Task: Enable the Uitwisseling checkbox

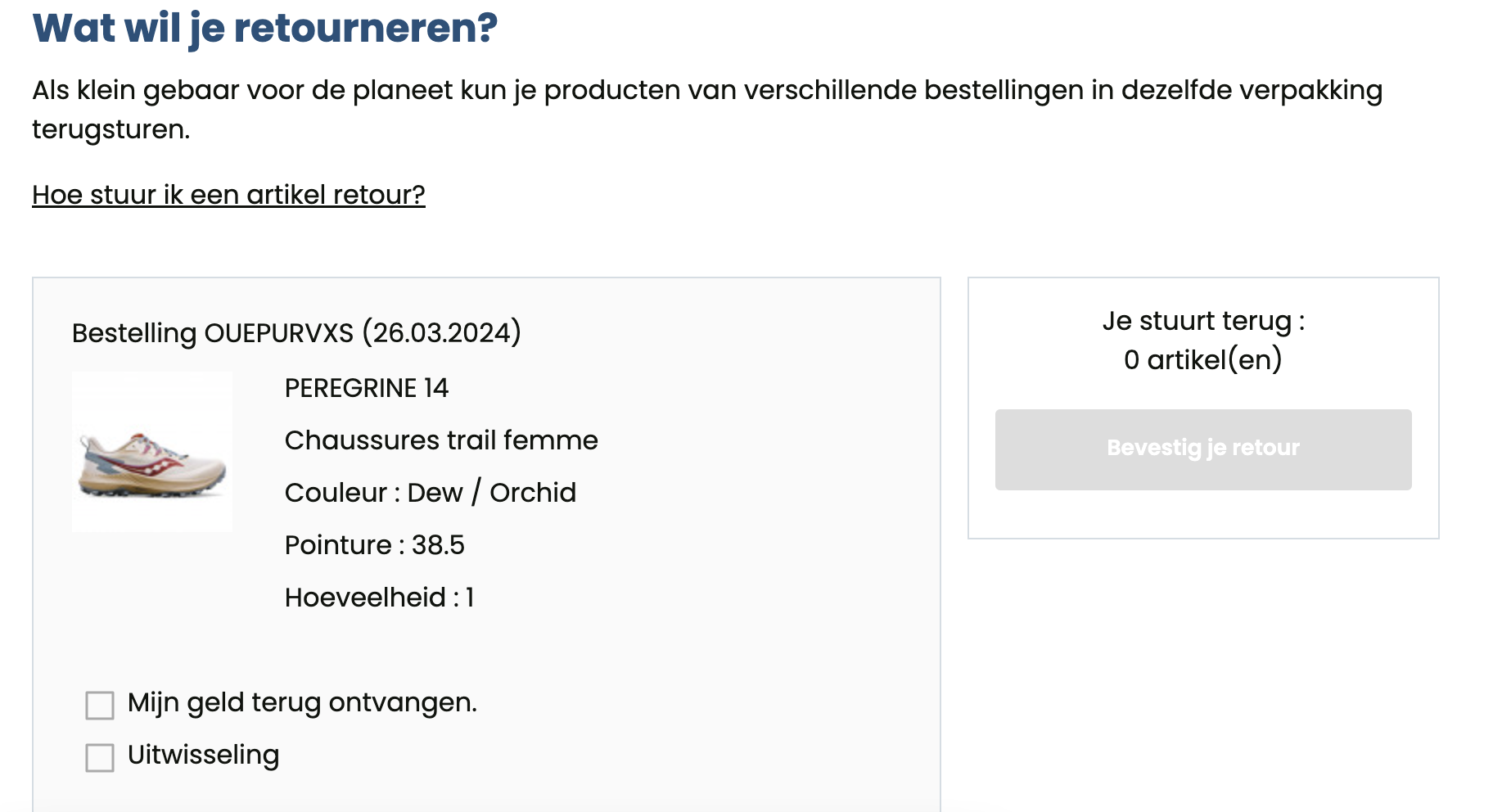Action: coord(100,757)
